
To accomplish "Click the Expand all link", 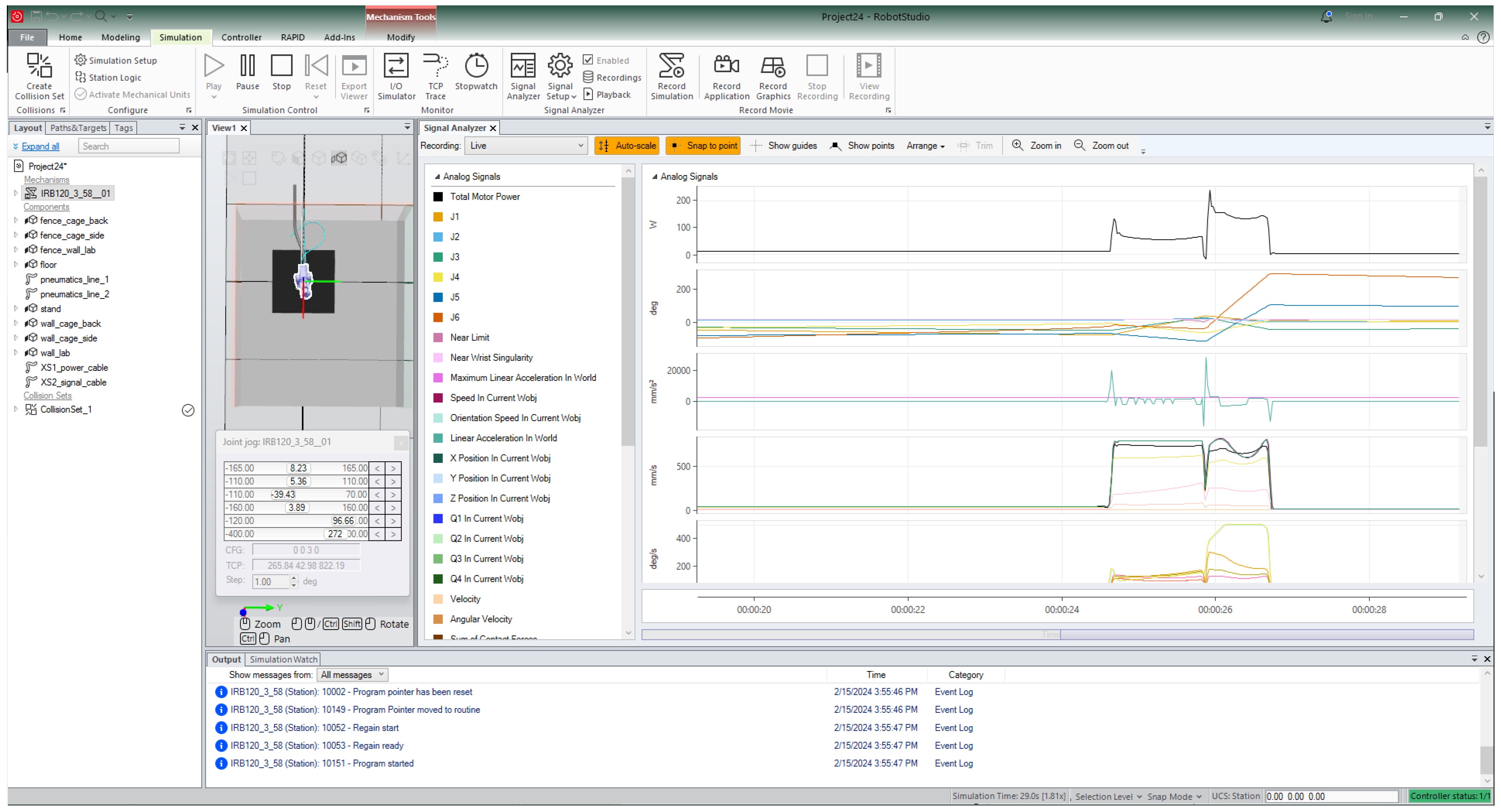I will pyautogui.click(x=40, y=146).
